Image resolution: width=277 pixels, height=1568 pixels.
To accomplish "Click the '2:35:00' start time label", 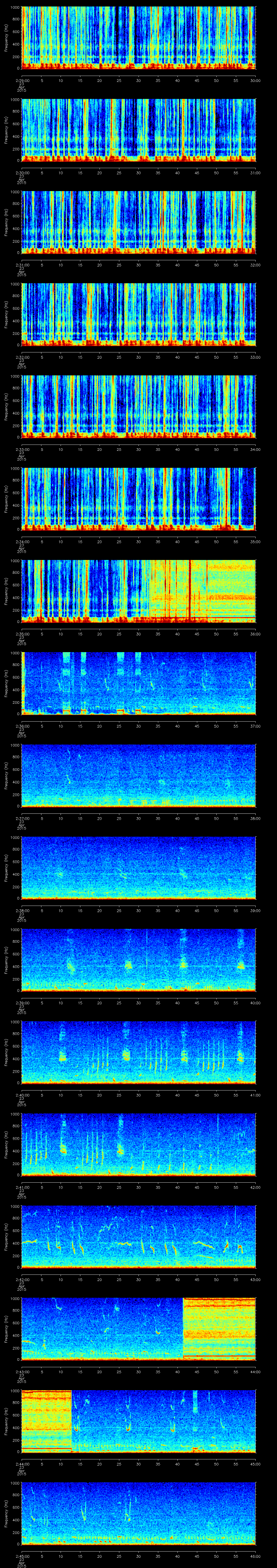I will click(x=22, y=634).
